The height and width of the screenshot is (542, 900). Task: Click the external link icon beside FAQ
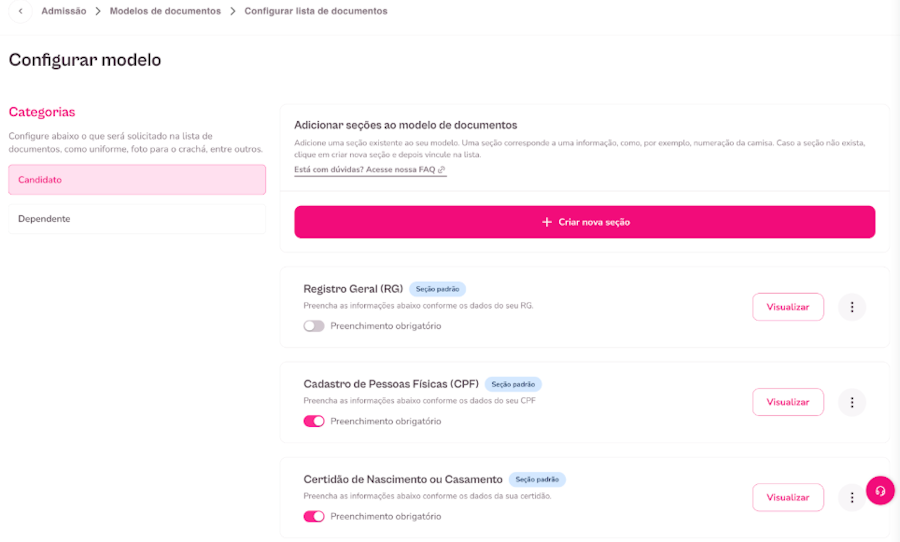pos(442,170)
